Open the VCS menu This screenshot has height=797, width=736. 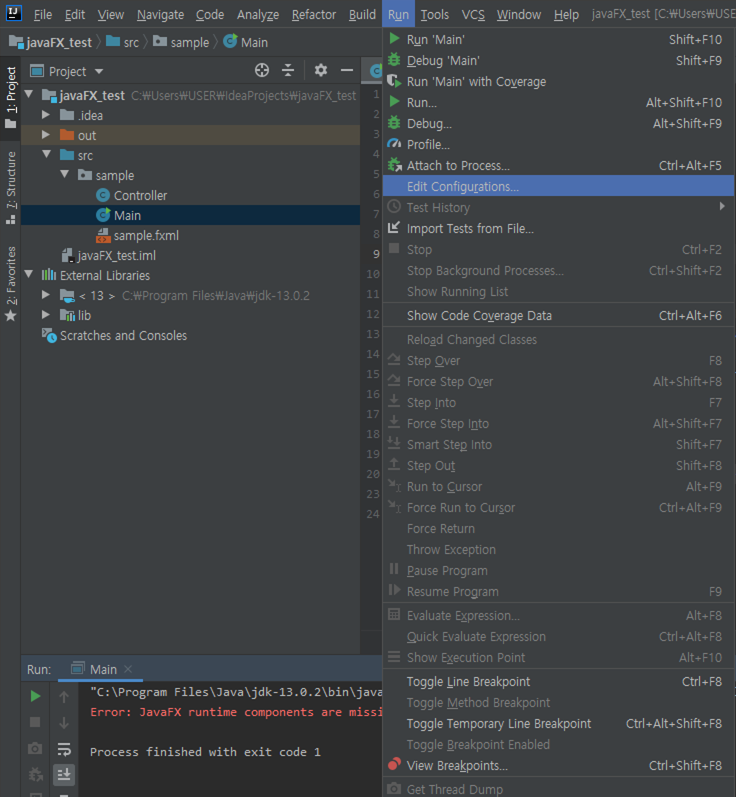pos(473,15)
